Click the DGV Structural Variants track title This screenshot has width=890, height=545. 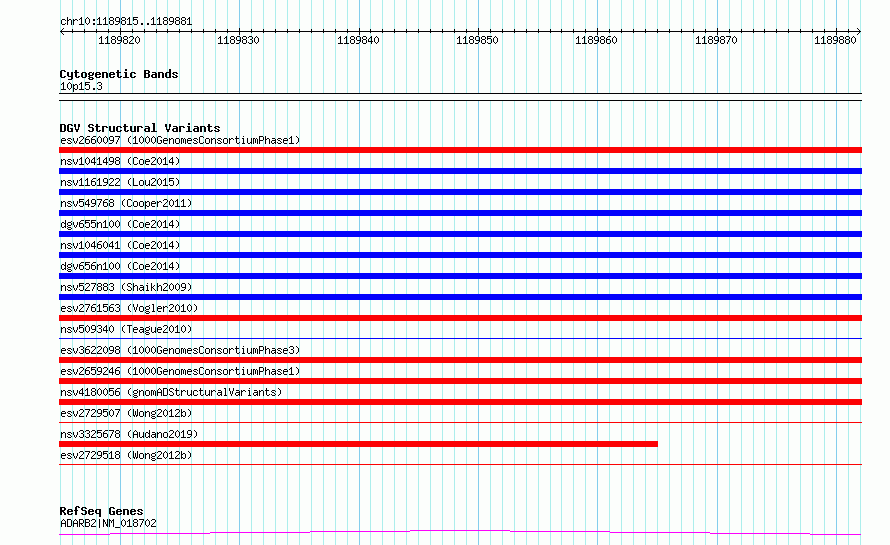(140, 128)
